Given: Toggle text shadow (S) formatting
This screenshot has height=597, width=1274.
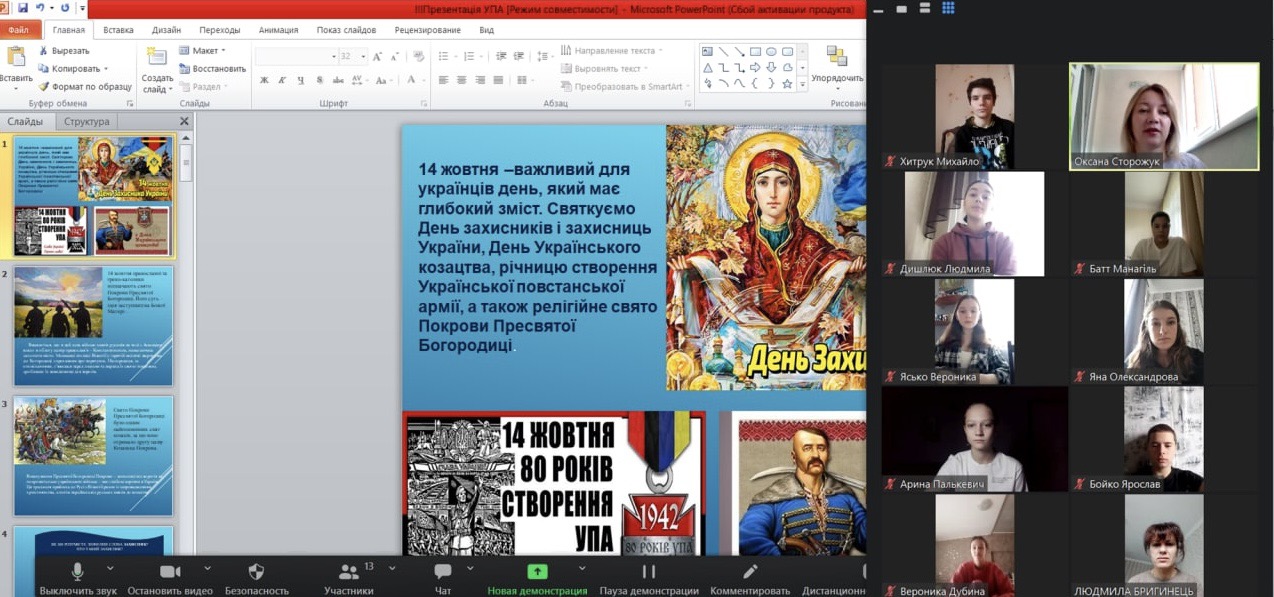Looking at the screenshot, I should [318, 80].
